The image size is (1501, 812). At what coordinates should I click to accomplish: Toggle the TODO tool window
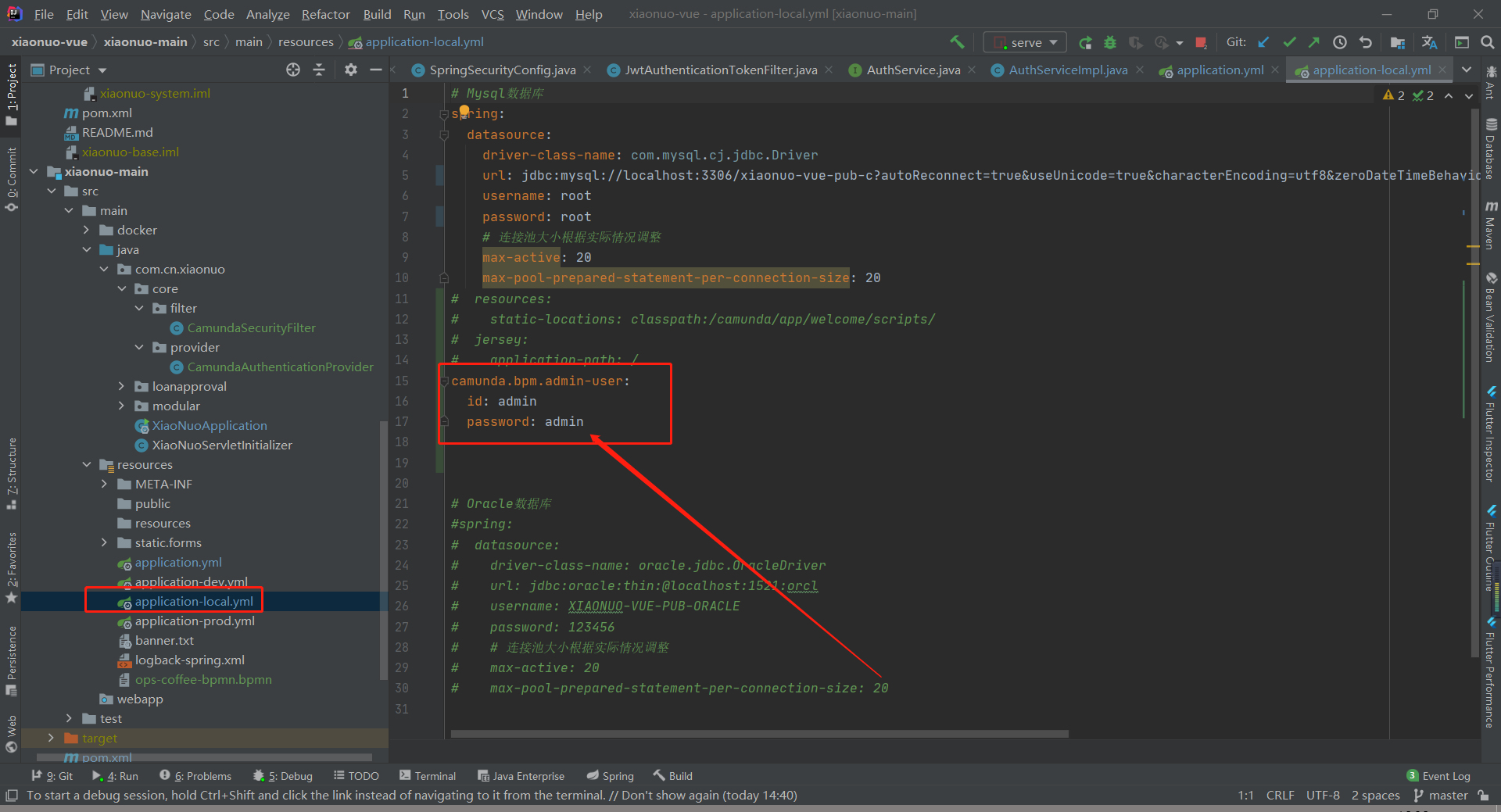point(356,775)
